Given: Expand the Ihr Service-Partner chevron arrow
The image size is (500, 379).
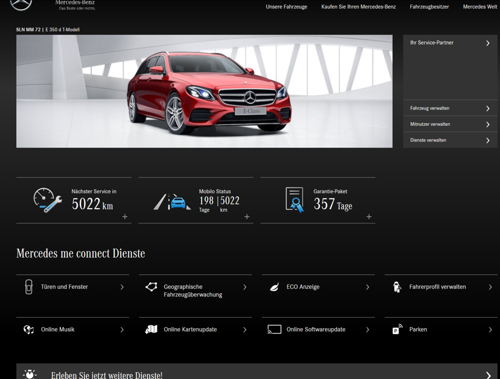Looking at the screenshot, I should tap(488, 43).
